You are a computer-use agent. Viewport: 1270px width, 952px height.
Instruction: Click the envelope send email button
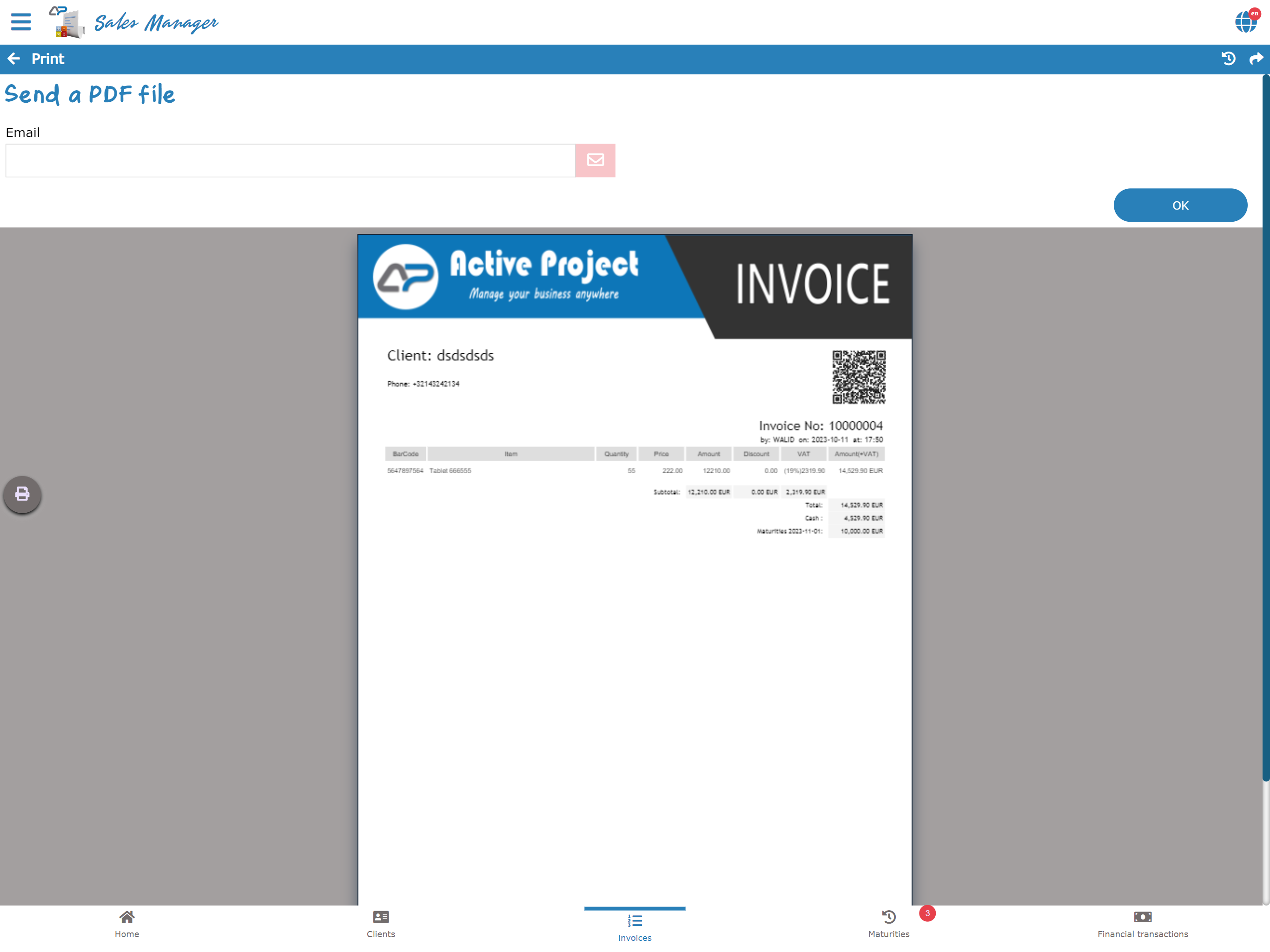point(595,160)
